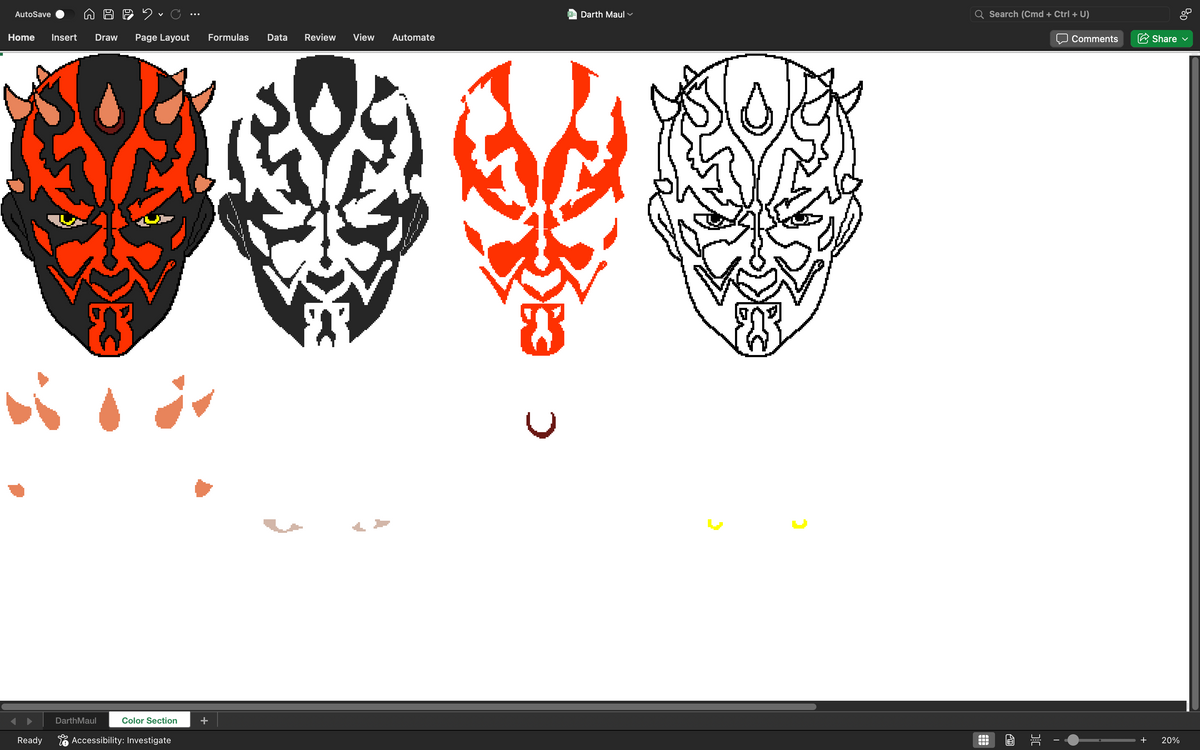The image size is (1200, 750).
Task: Open the Data ribbon tab
Action: 277,38
